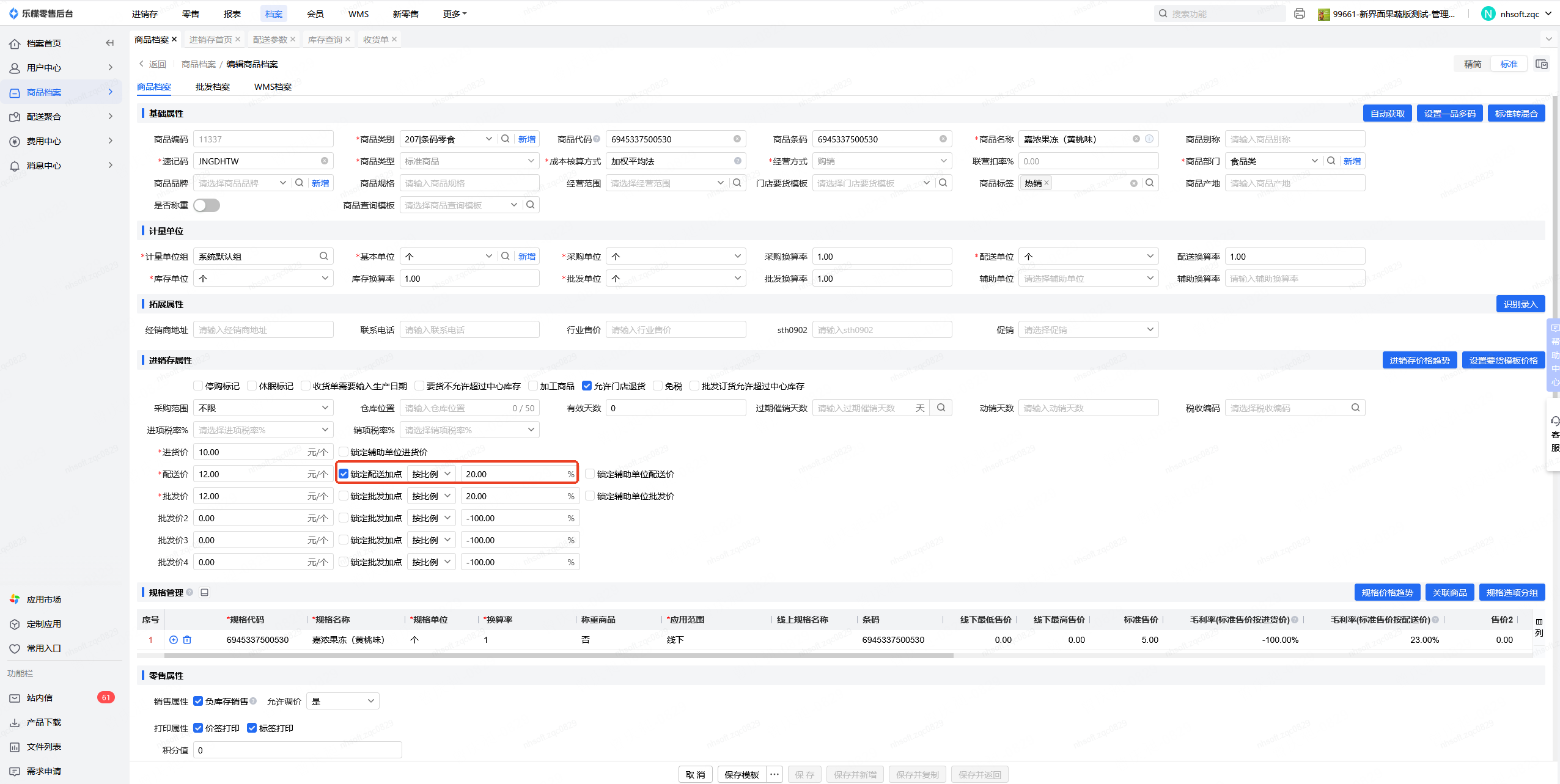
Task: Open the 采购范围 dropdown
Action: tap(263, 408)
